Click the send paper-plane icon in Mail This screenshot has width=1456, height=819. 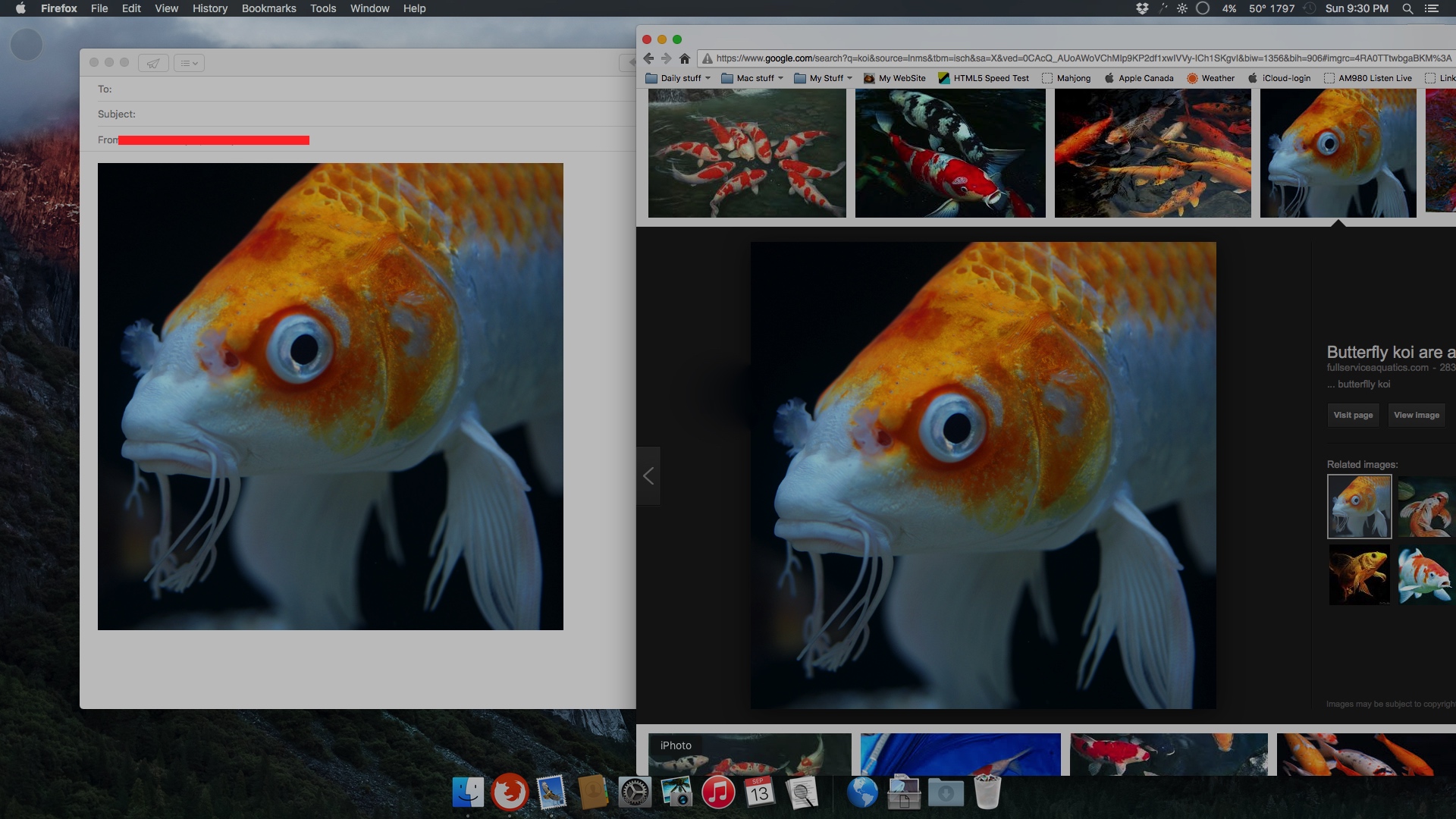click(x=153, y=63)
